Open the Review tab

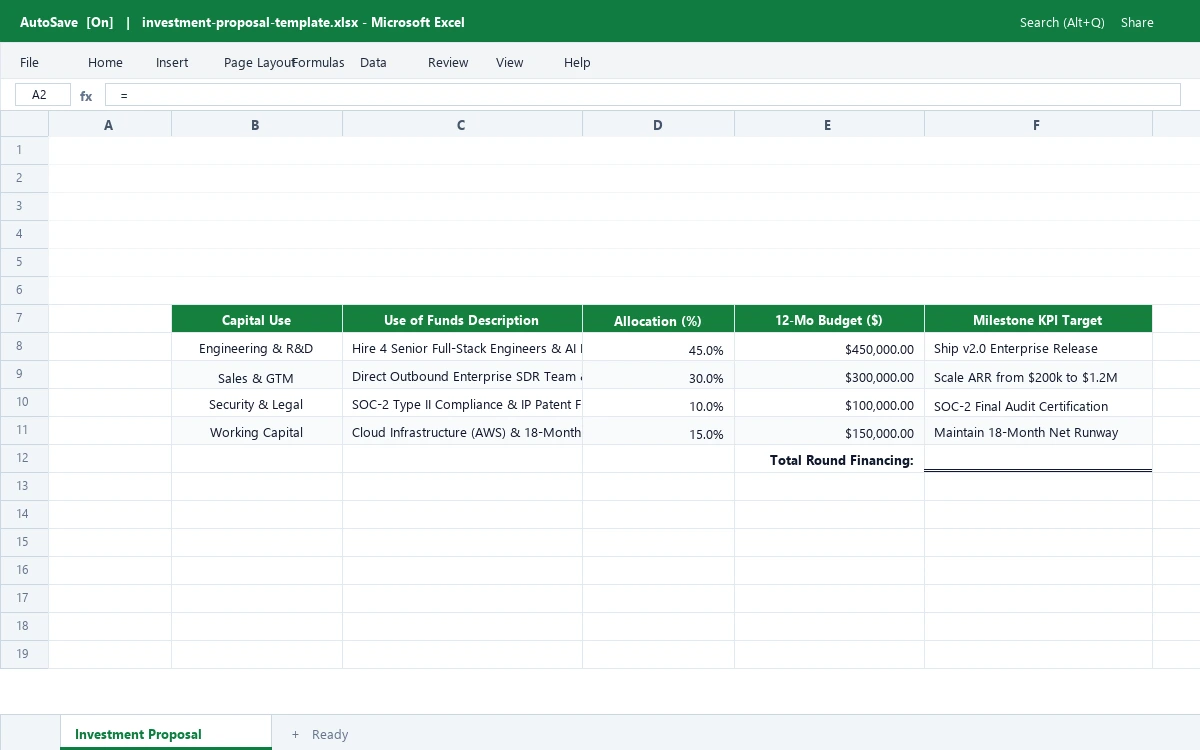coord(448,62)
